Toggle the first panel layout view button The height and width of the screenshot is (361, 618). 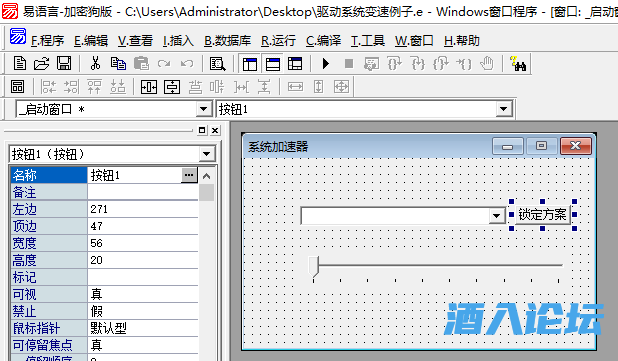pos(250,63)
